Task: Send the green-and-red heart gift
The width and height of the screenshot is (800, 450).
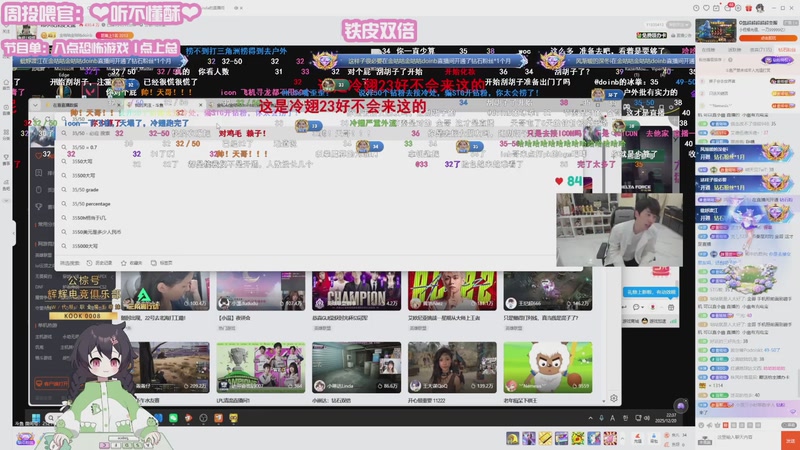Action: (578, 438)
